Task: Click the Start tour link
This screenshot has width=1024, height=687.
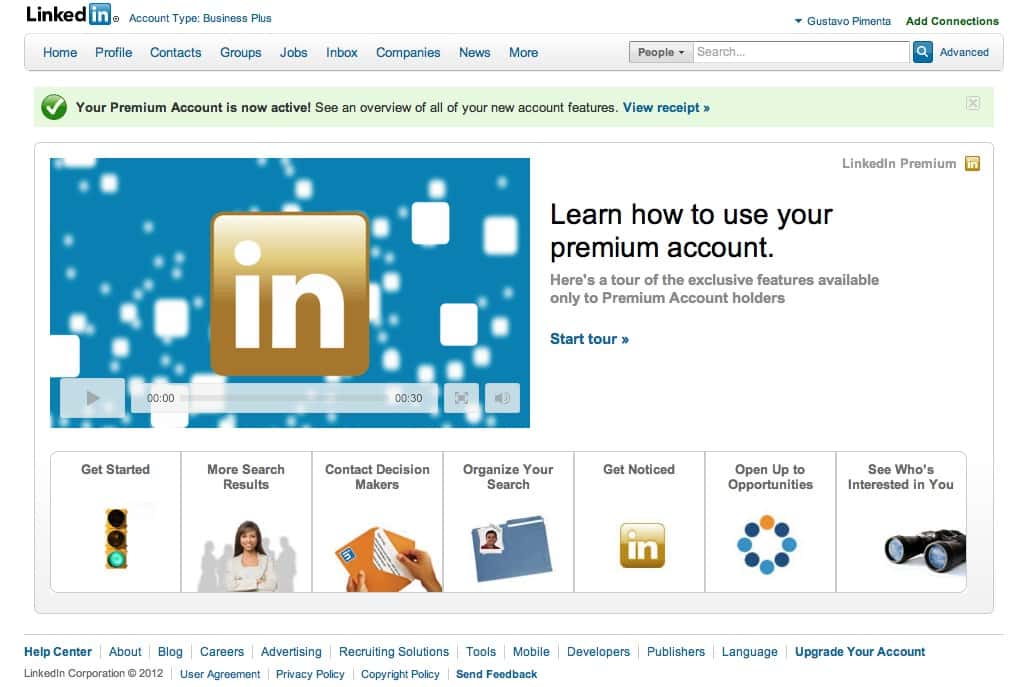Action: point(589,339)
